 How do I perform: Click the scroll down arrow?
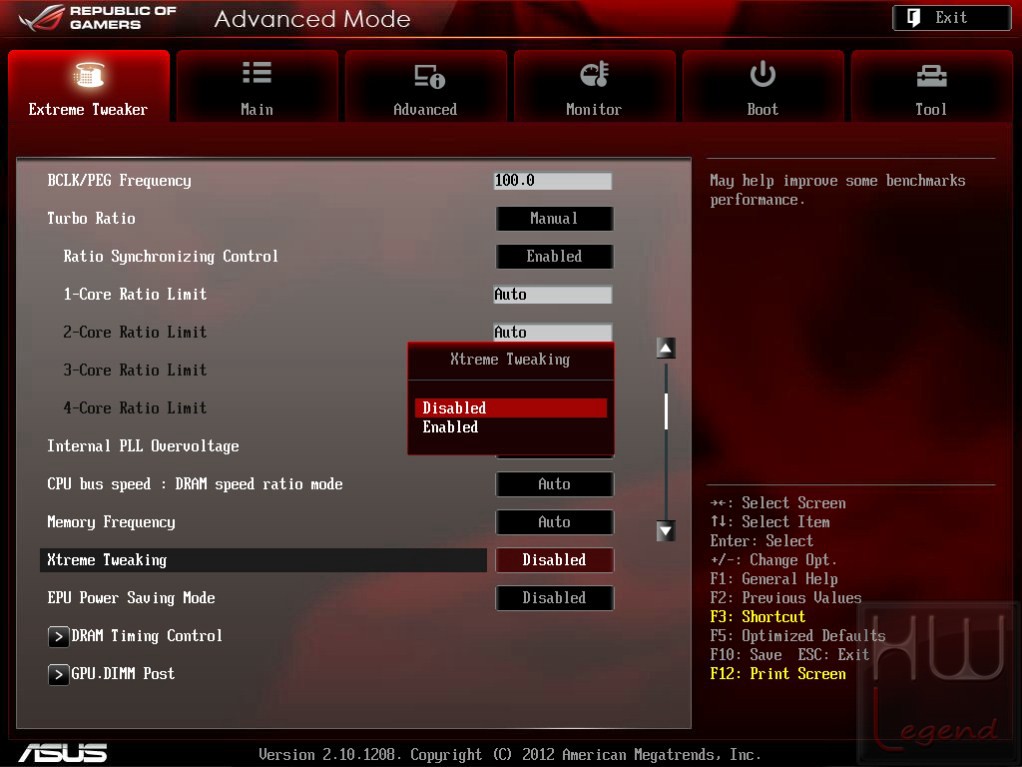coord(665,531)
